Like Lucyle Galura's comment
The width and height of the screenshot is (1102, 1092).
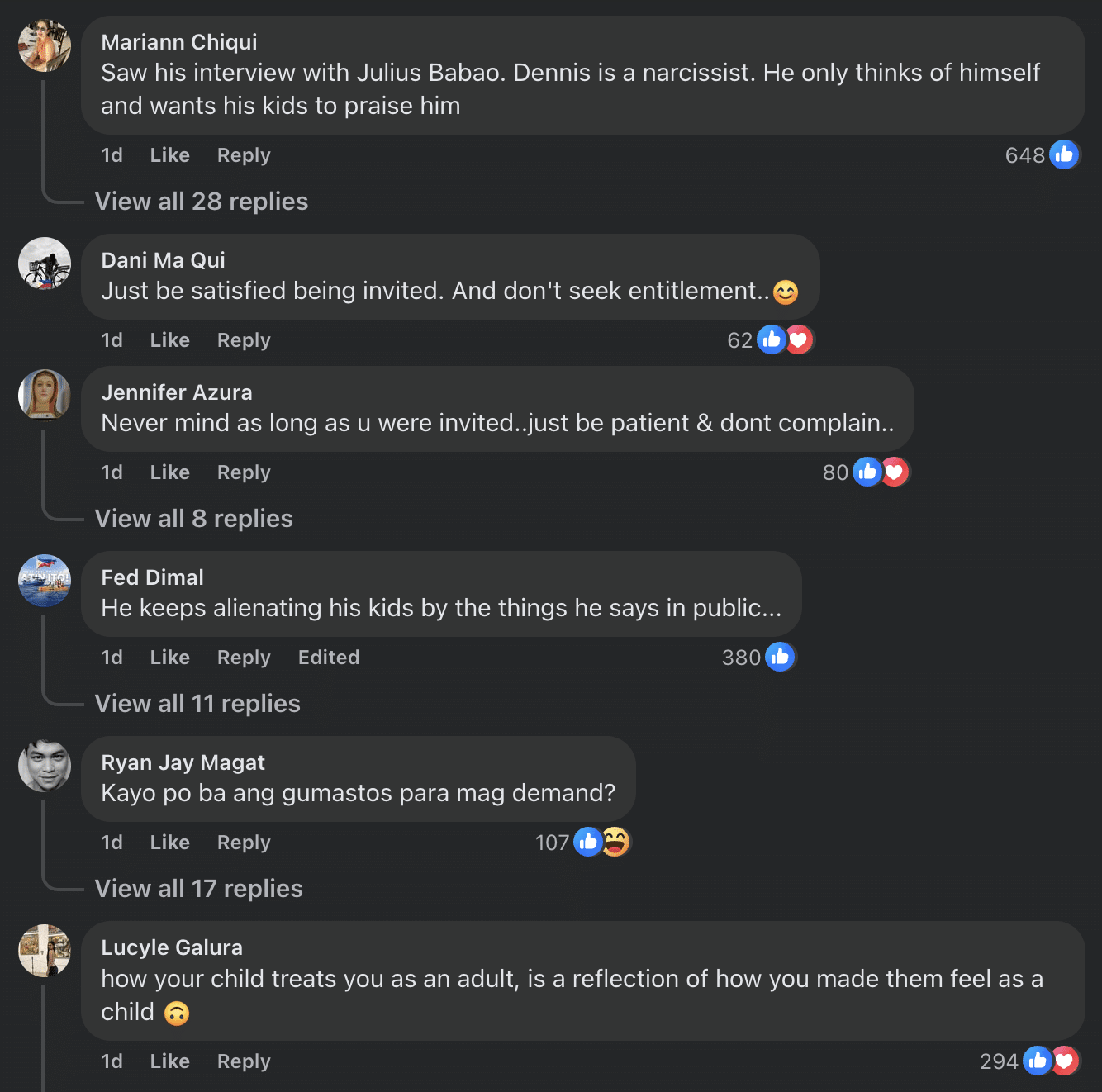click(169, 1061)
